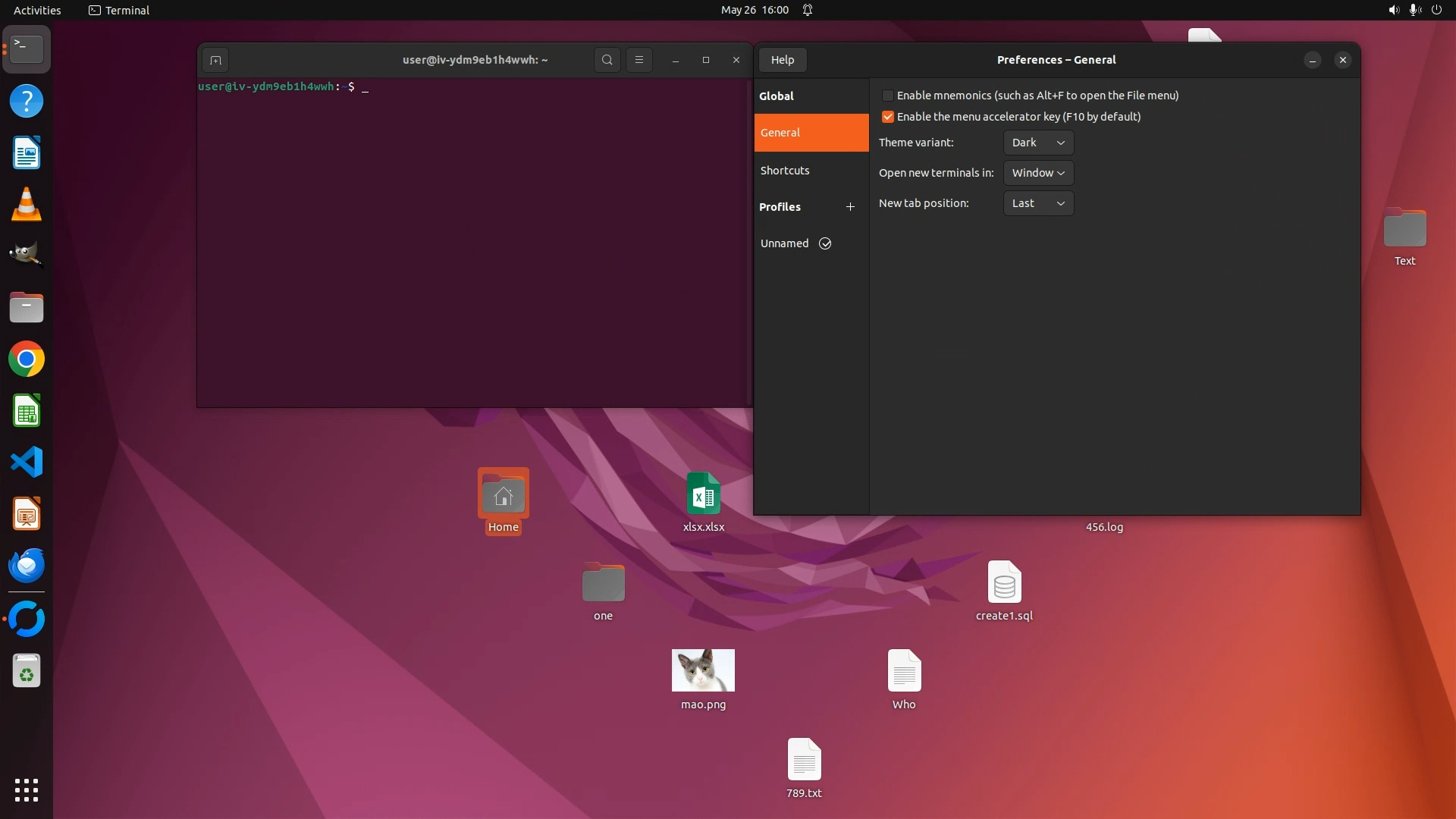Screen dimensions: 1456x819
Task: Show applications grid icon
Action: point(27,790)
